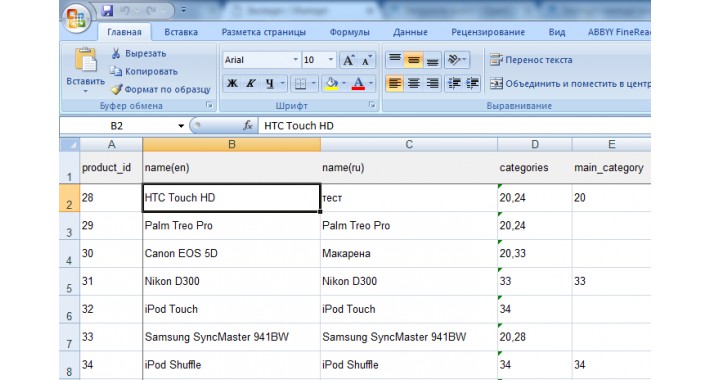Select product_id cell 31
This screenshot has width=710, height=380.
pos(111,281)
